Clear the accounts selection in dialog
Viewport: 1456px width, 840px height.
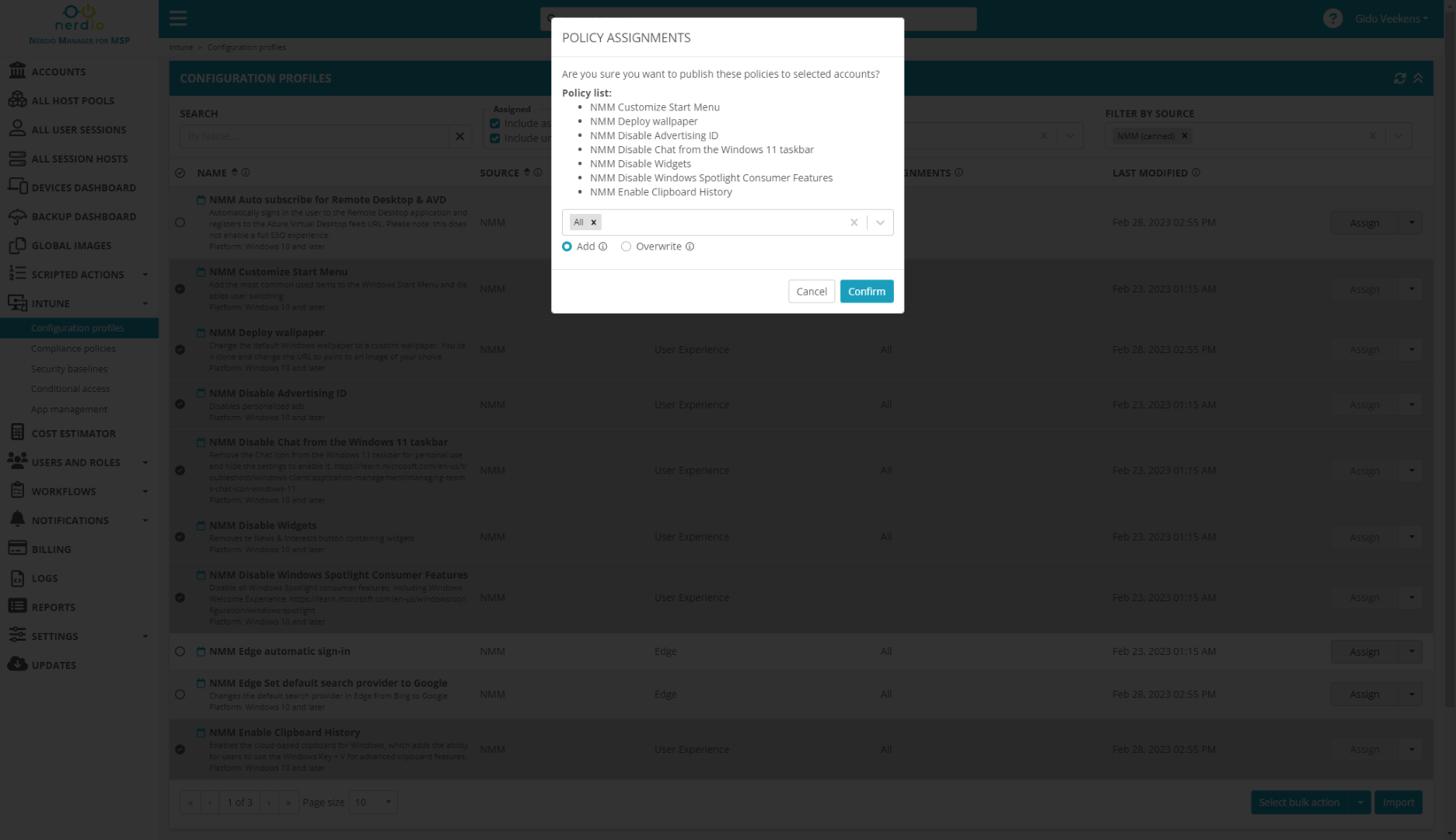point(854,222)
